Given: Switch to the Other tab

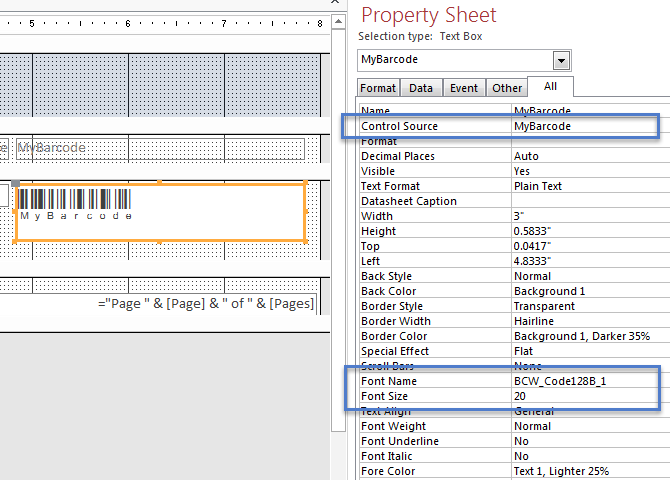Looking at the screenshot, I should (x=507, y=88).
